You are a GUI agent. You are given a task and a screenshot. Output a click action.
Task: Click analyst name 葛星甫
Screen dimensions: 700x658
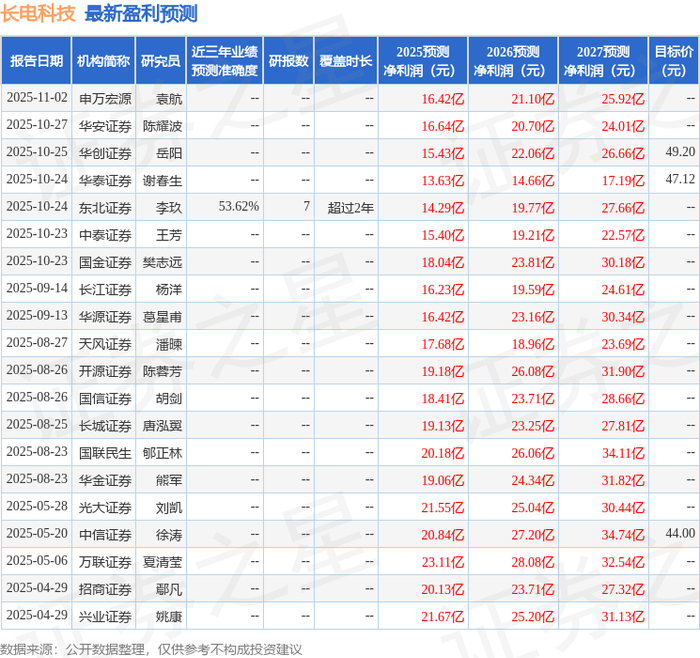click(x=162, y=317)
